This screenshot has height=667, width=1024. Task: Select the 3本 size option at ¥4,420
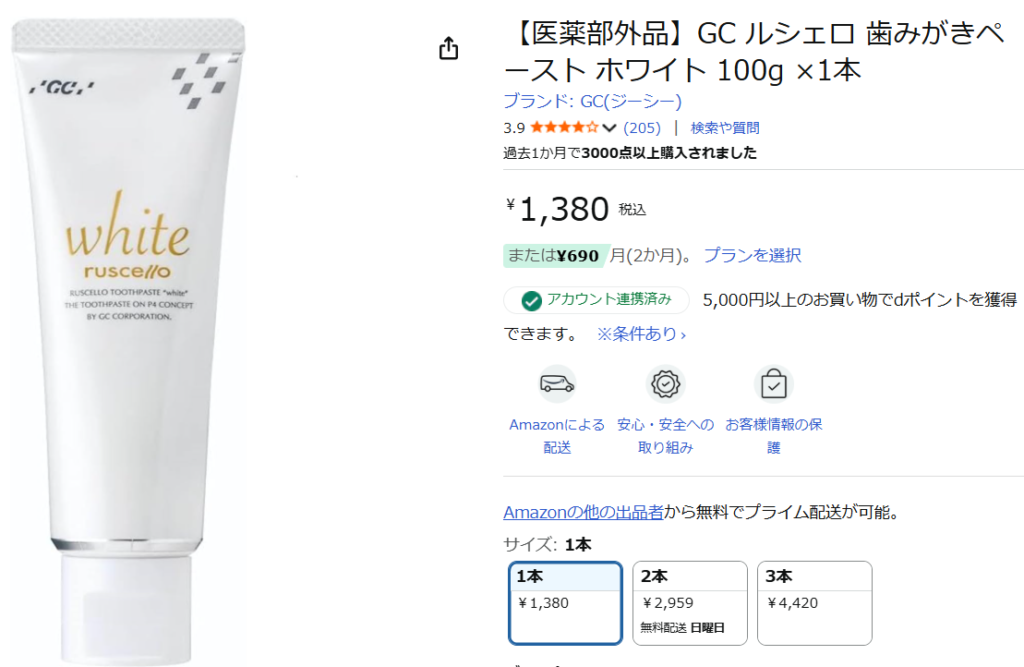pos(814,603)
